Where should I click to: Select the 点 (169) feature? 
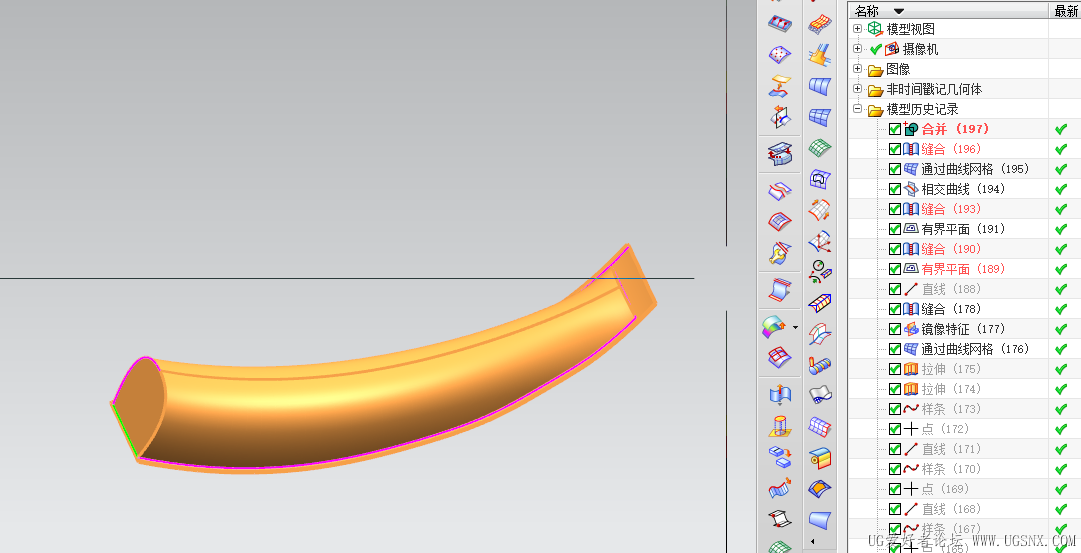(x=944, y=489)
